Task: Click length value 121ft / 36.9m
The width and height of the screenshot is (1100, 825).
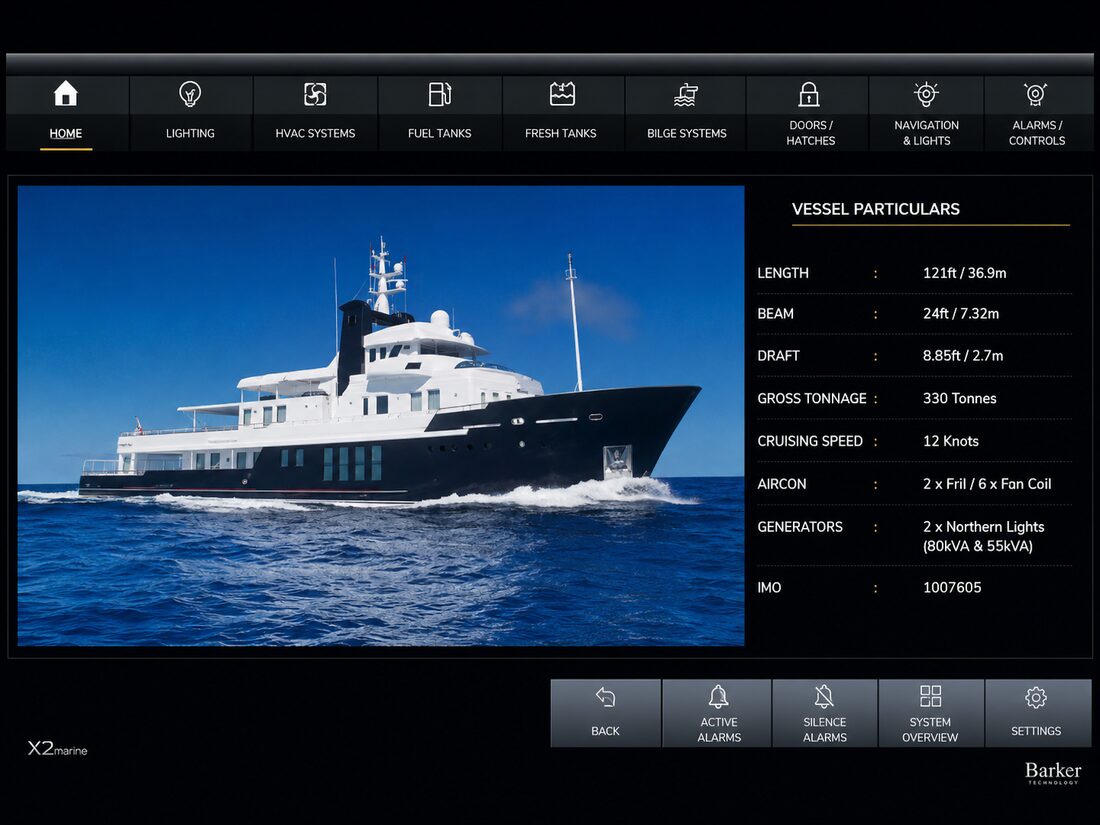Action: click(x=965, y=273)
